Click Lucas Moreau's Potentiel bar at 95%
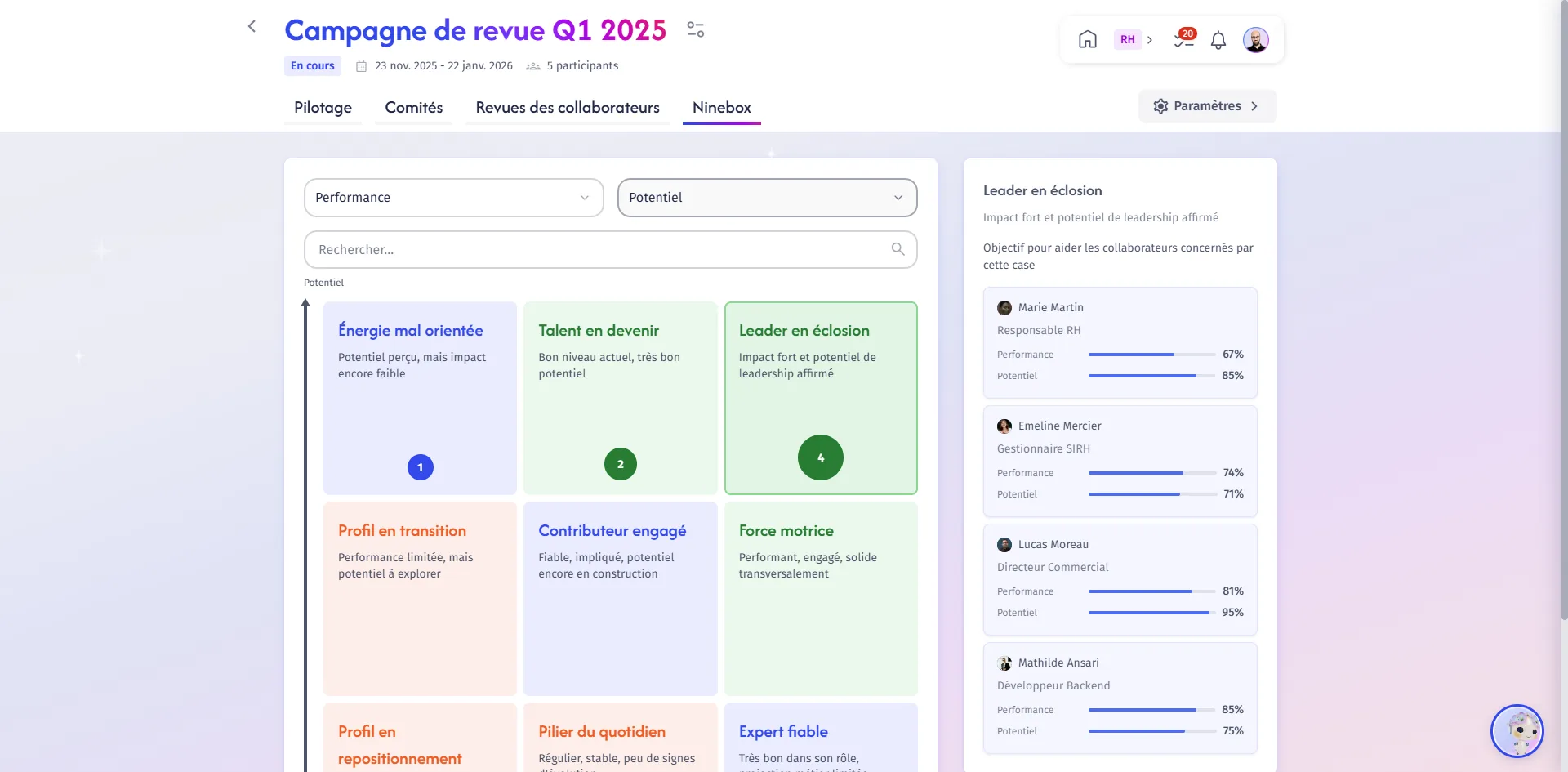Image resolution: width=1568 pixels, height=772 pixels. 1151,613
